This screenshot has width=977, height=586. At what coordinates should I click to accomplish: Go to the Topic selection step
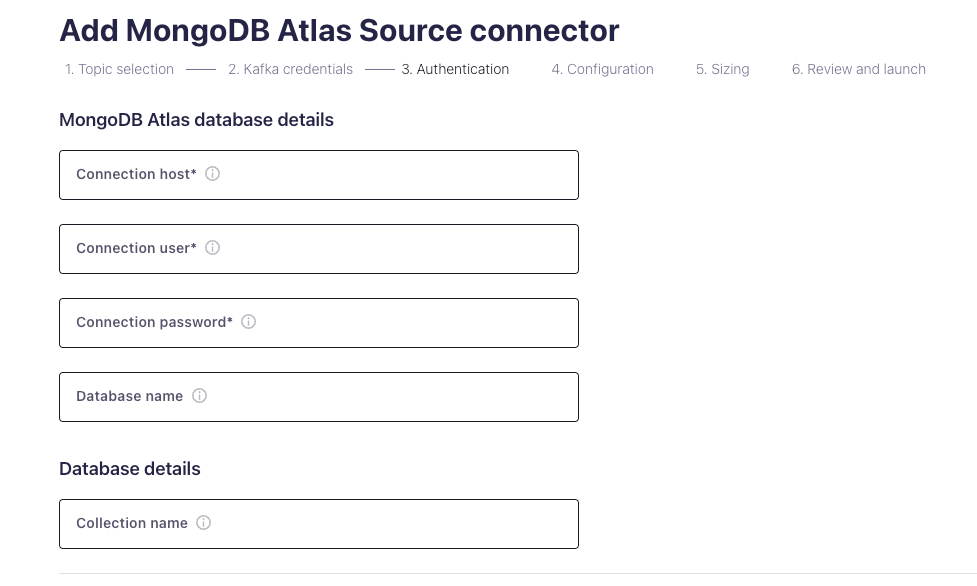[119, 69]
